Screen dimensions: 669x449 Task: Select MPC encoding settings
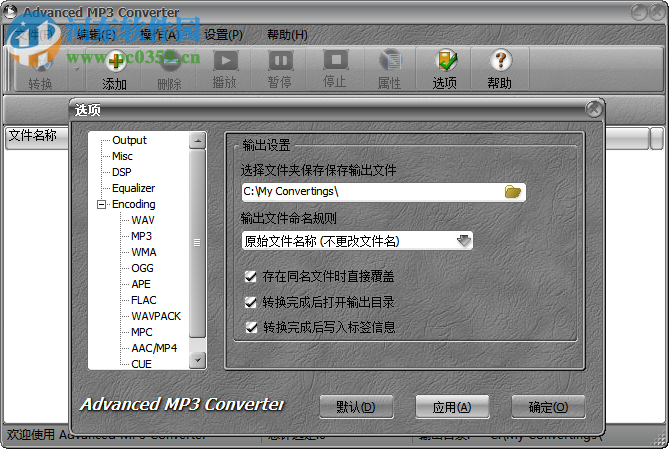142,332
